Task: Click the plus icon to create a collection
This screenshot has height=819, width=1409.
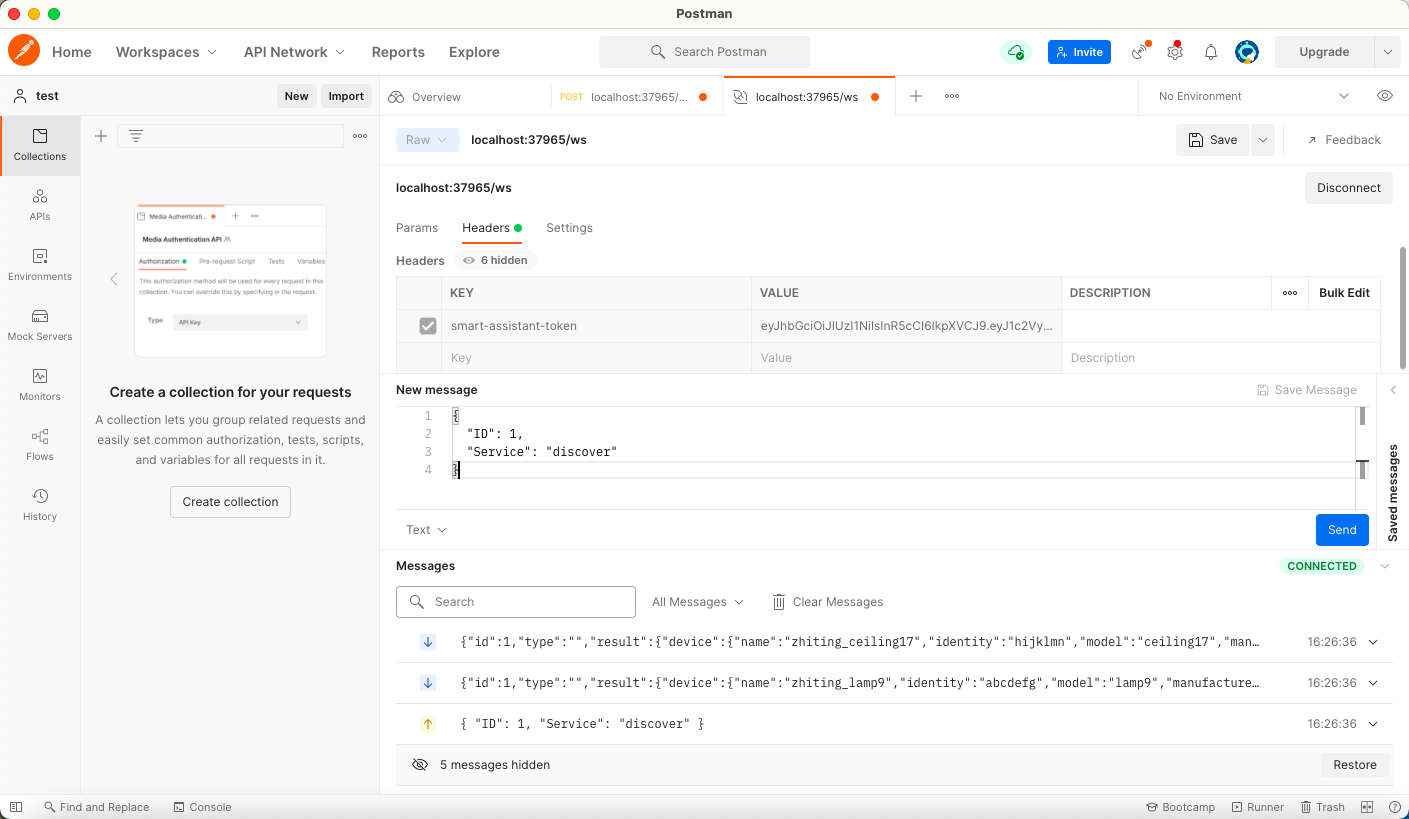Action: 101,136
